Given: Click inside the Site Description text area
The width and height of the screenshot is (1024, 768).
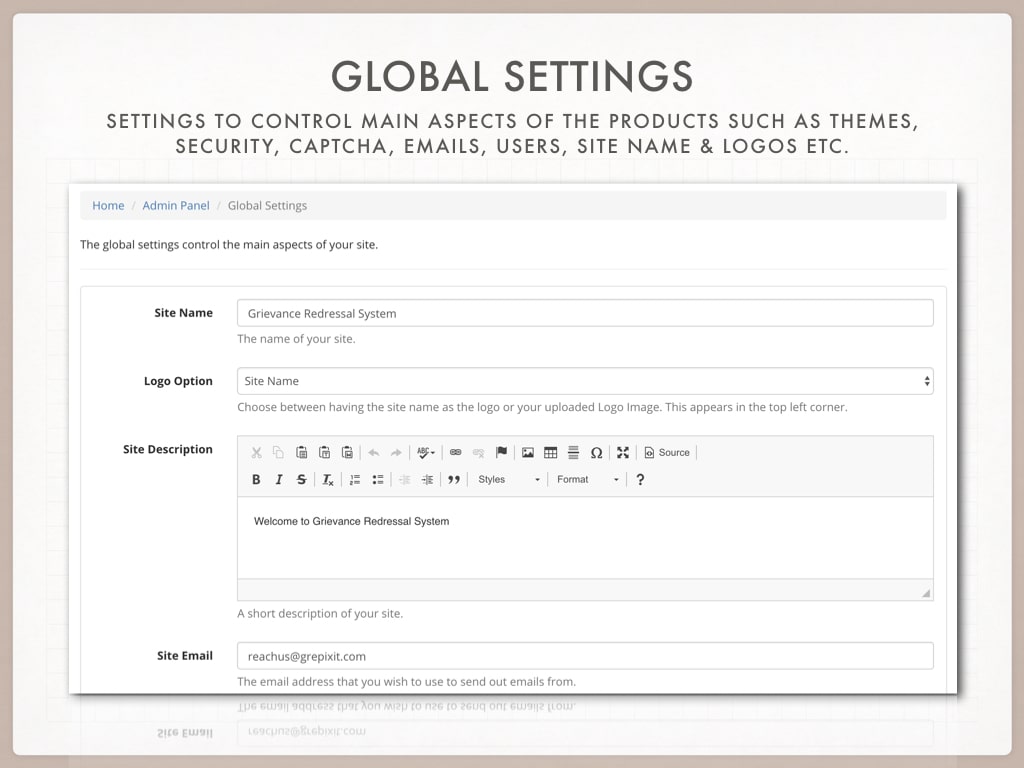Looking at the screenshot, I should pos(585,537).
